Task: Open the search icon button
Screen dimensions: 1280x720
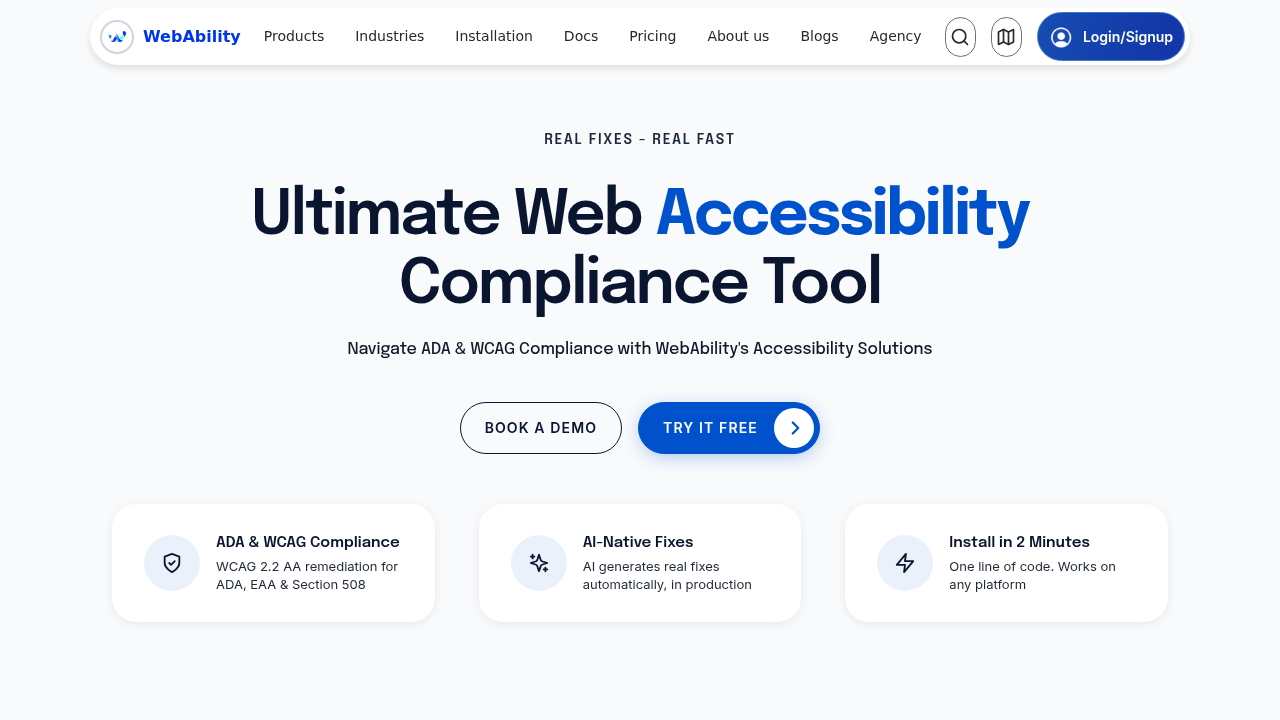Action: click(960, 37)
